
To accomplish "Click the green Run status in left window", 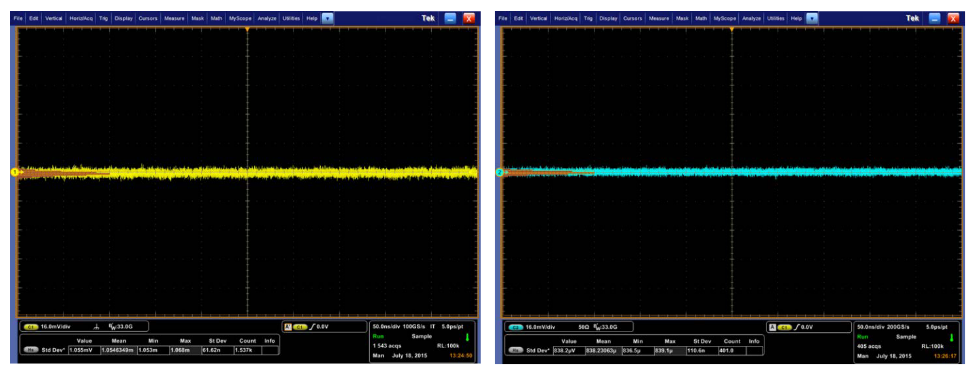I will (x=378, y=336).
